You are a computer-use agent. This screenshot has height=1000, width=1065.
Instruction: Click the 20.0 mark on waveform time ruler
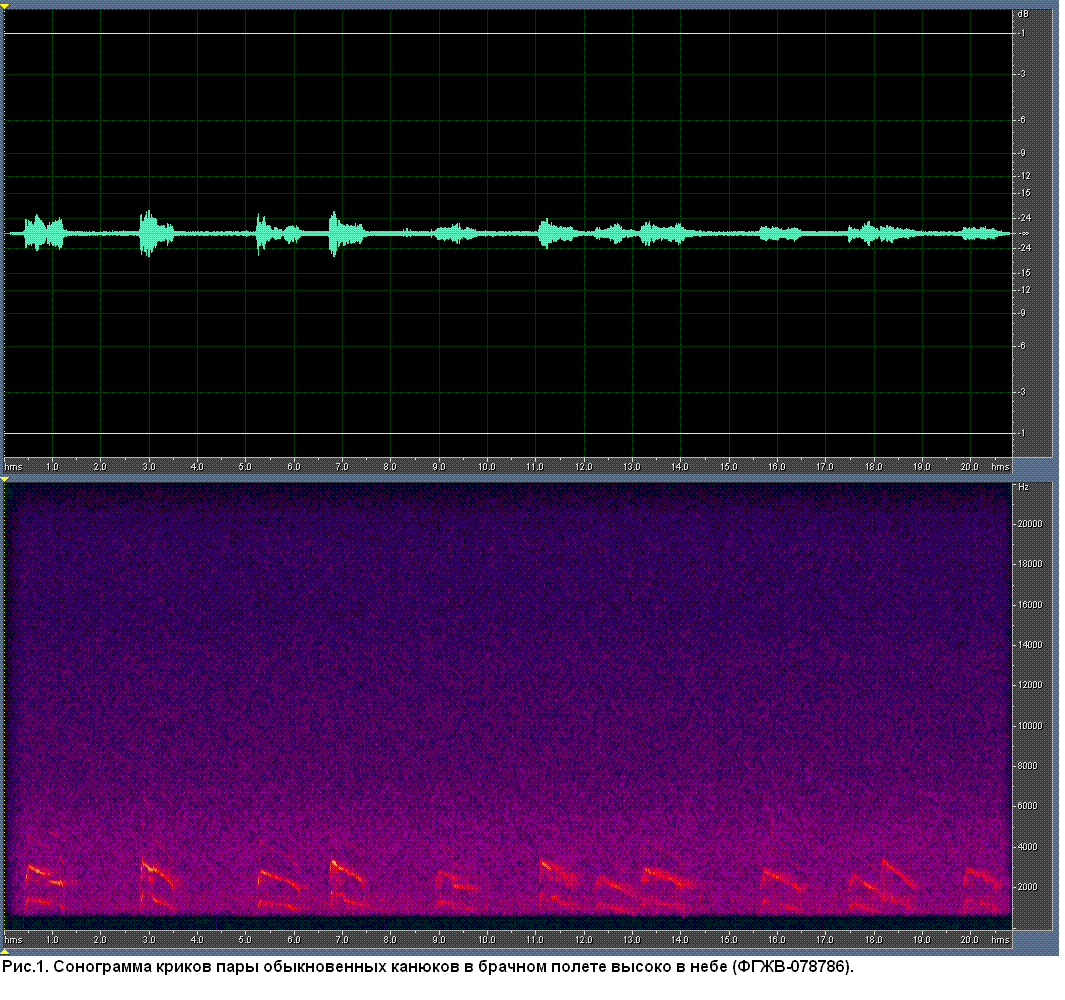tap(969, 467)
